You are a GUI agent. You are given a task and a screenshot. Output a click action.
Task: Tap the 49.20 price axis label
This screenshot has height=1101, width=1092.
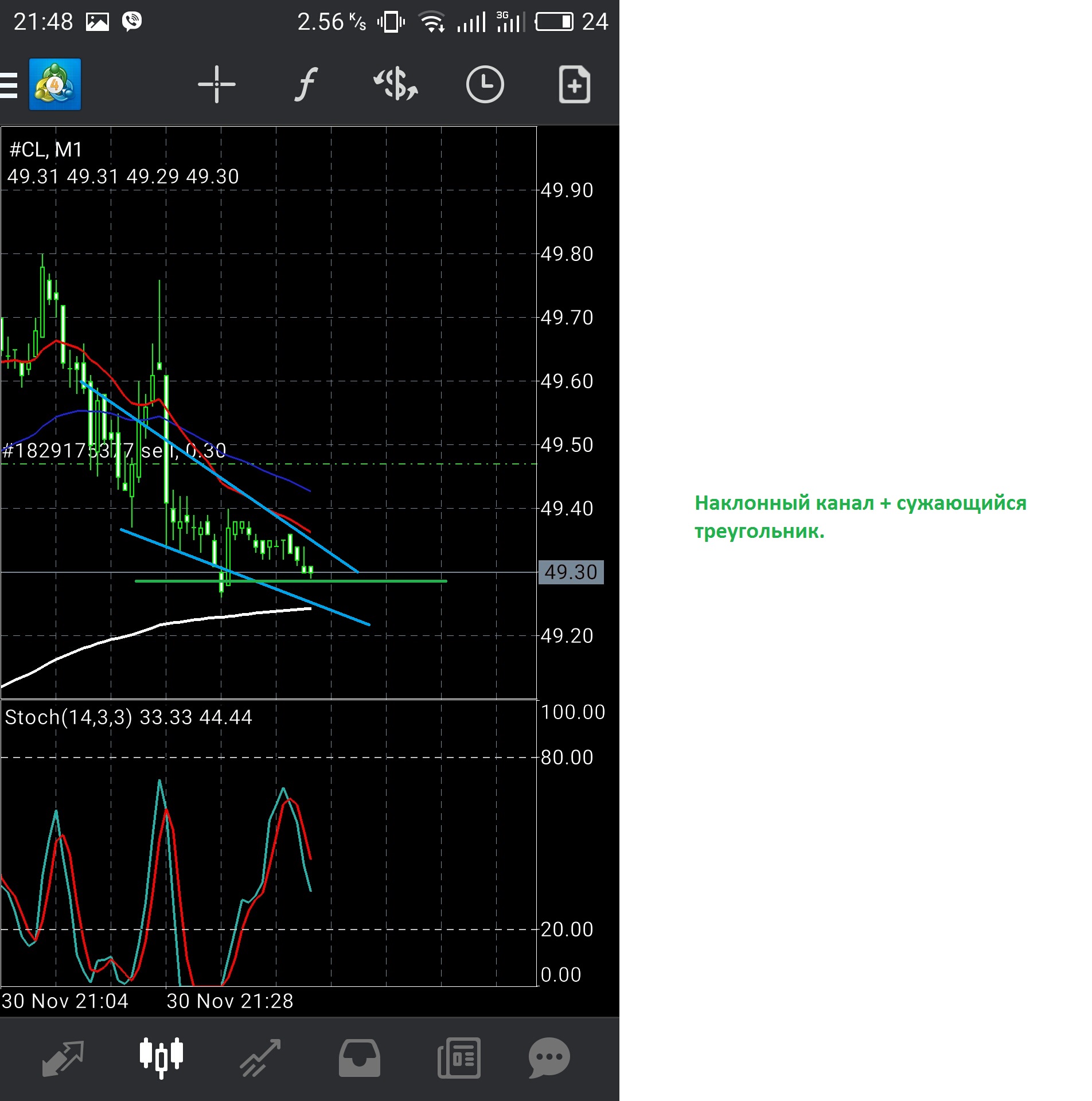(x=567, y=636)
